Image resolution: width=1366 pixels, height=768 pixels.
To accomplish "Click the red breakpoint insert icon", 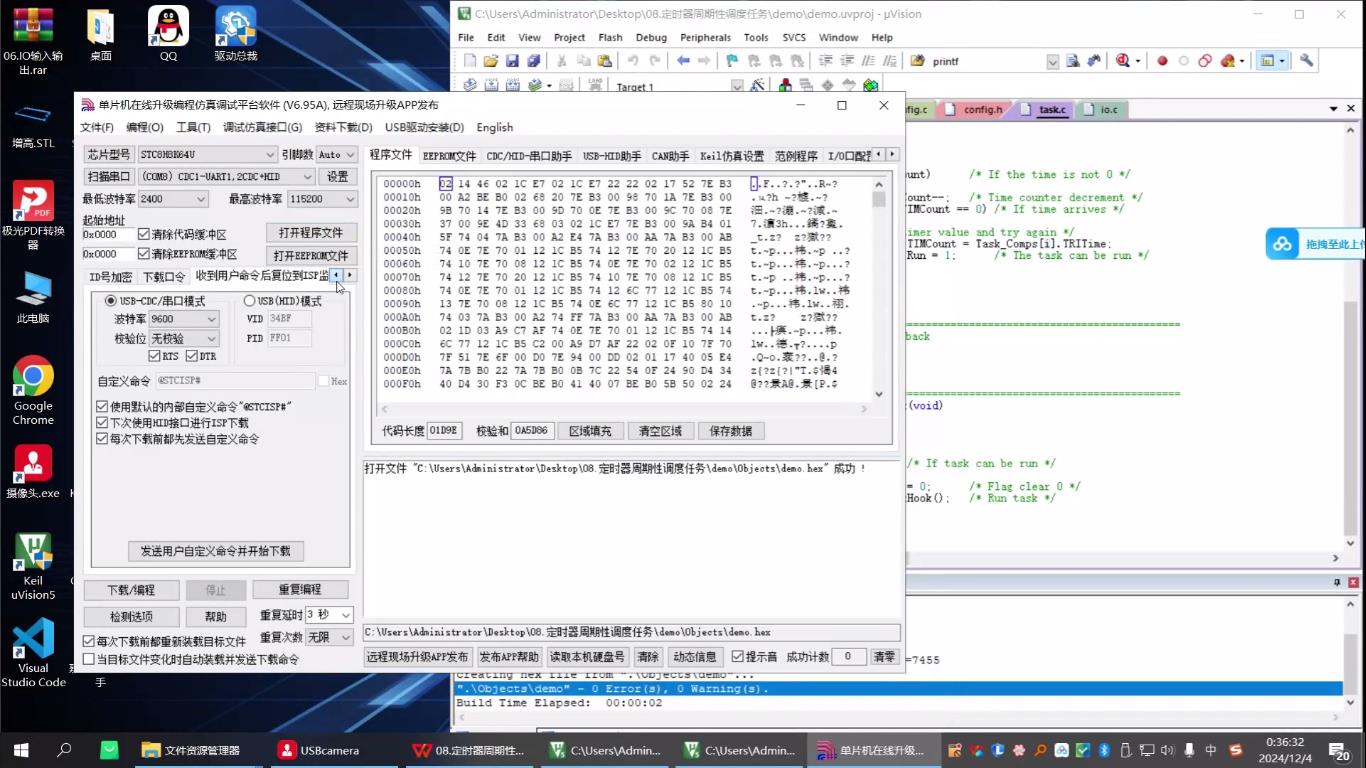I will 1162,61.
